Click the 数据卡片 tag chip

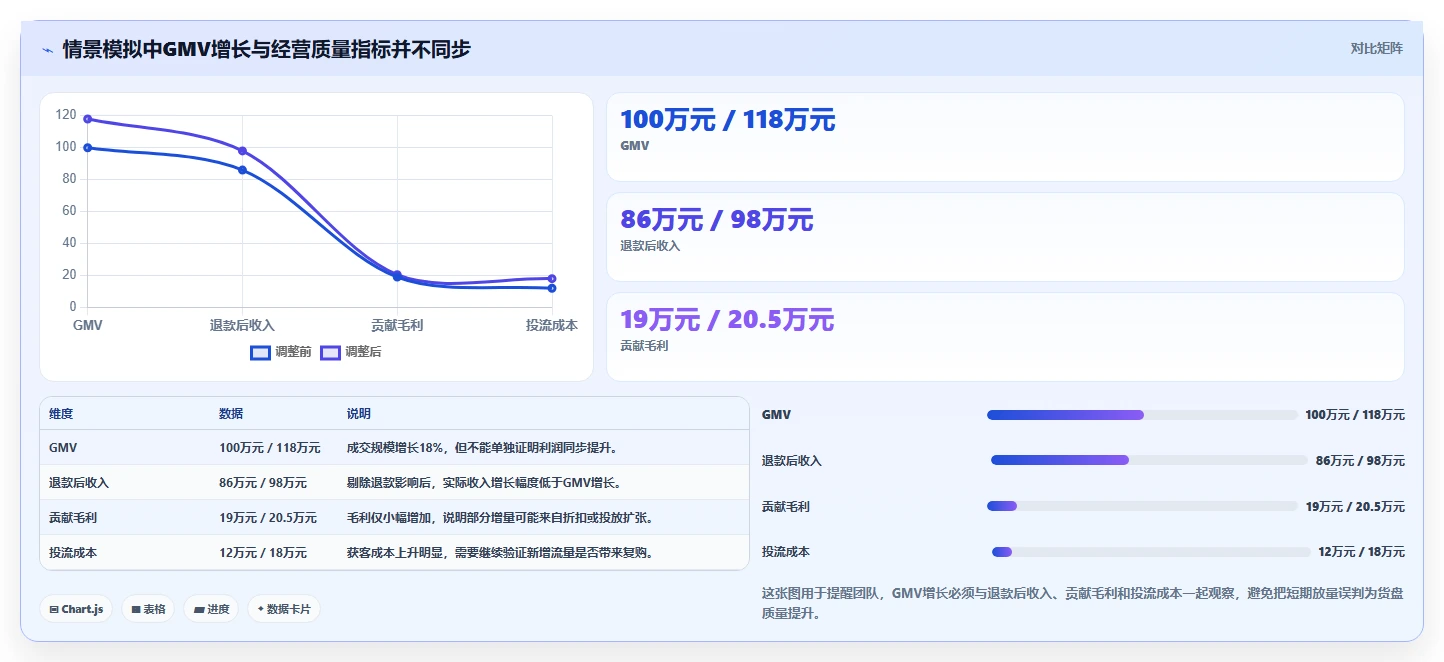click(284, 609)
